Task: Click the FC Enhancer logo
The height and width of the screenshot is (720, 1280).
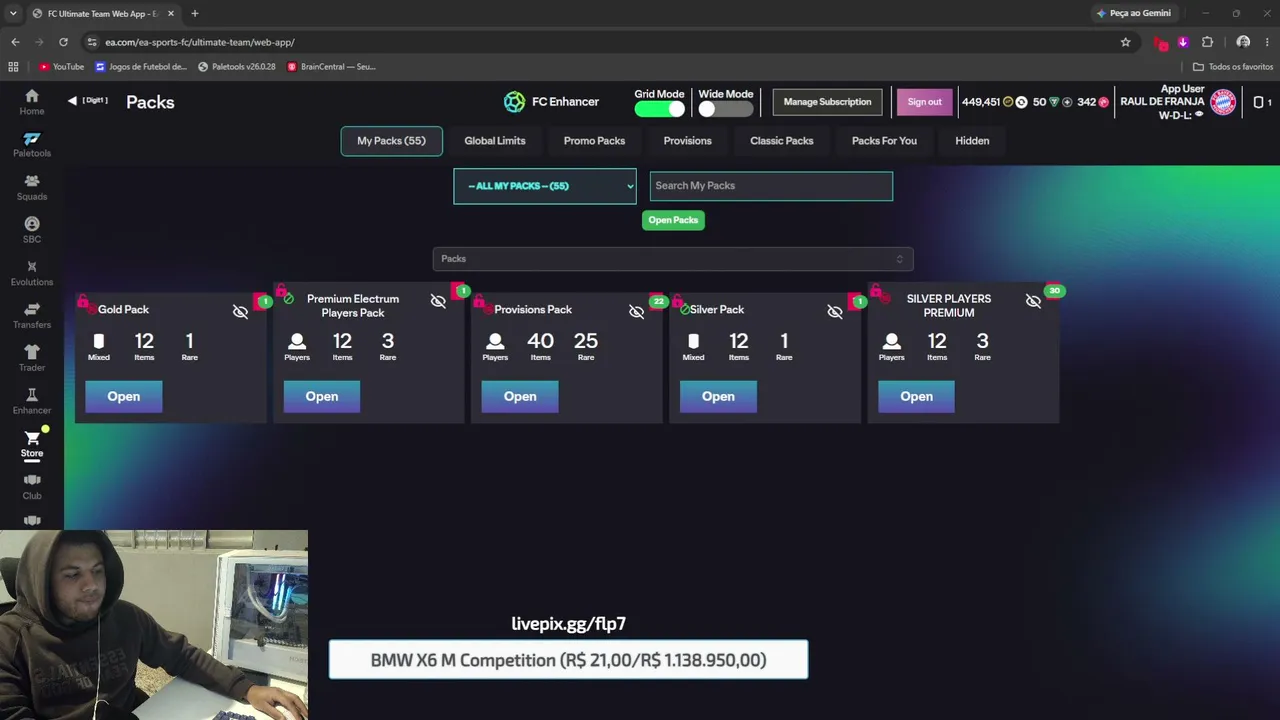Action: coord(514,102)
